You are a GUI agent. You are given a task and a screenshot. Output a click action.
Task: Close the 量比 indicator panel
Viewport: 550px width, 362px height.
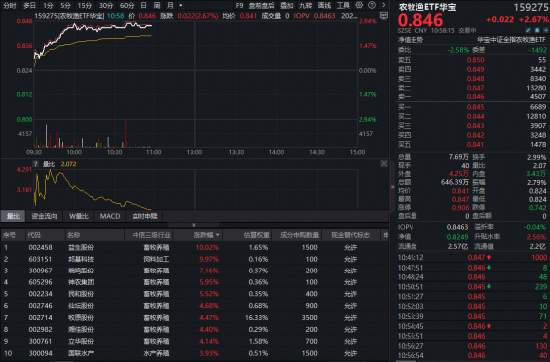(384, 163)
